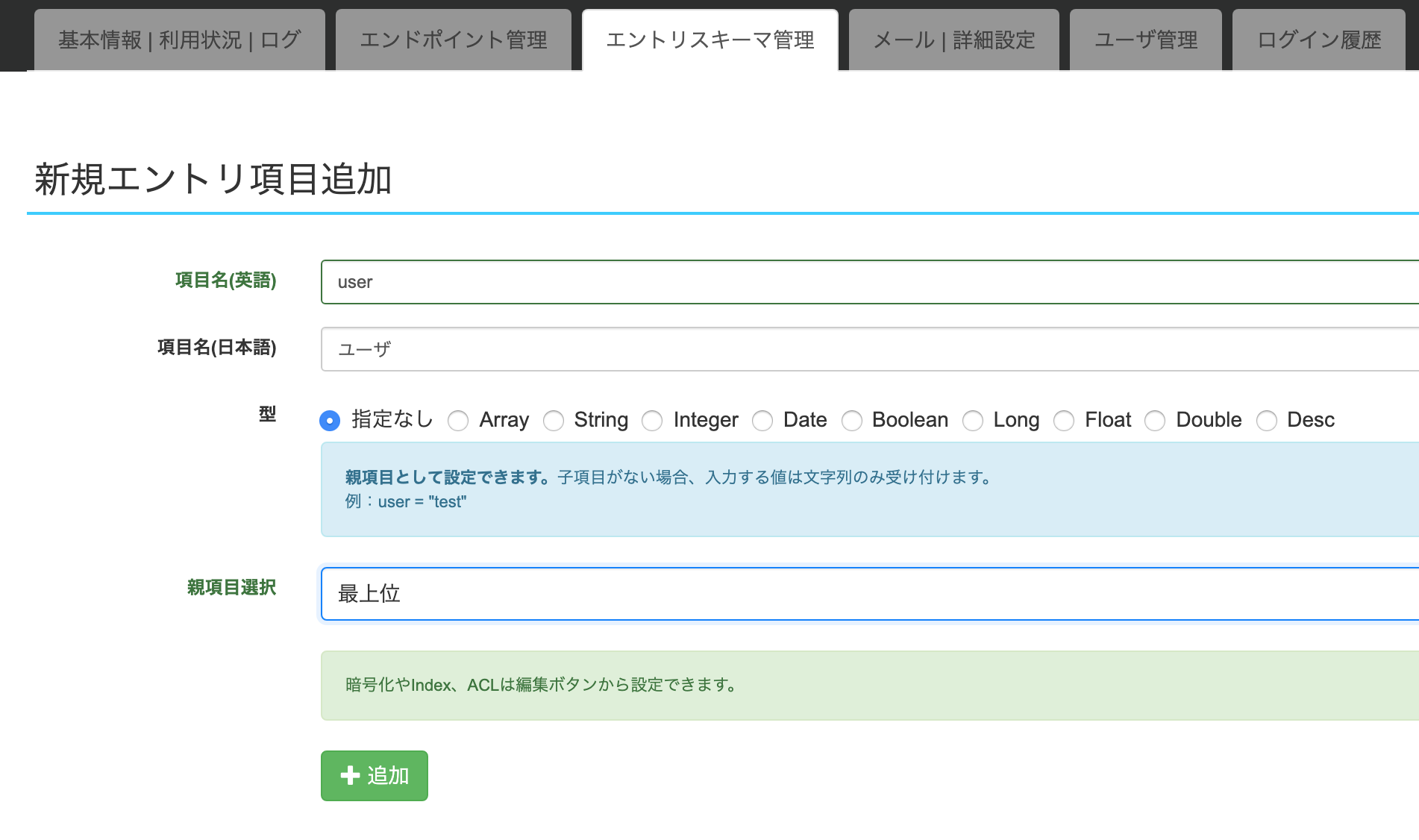Click the 項目名(日本語) label
This screenshot has height=840, width=1419.
pos(217,347)
